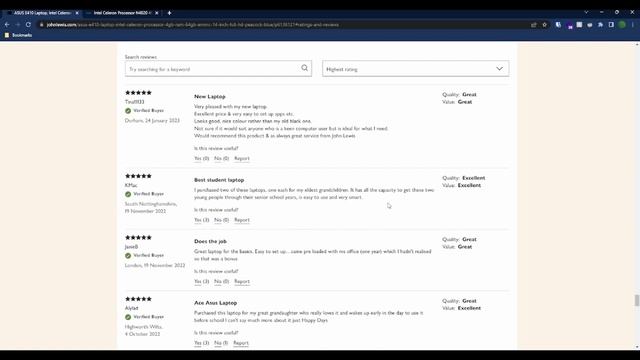Click the five-star rating on New Laptop review

[138, 93]
